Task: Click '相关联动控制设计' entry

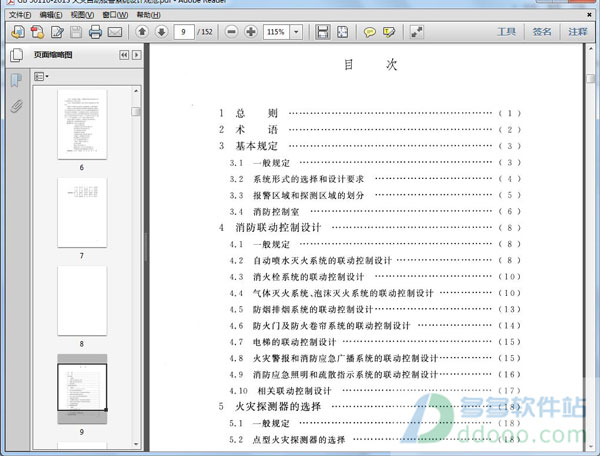Action: coord(294,391)
